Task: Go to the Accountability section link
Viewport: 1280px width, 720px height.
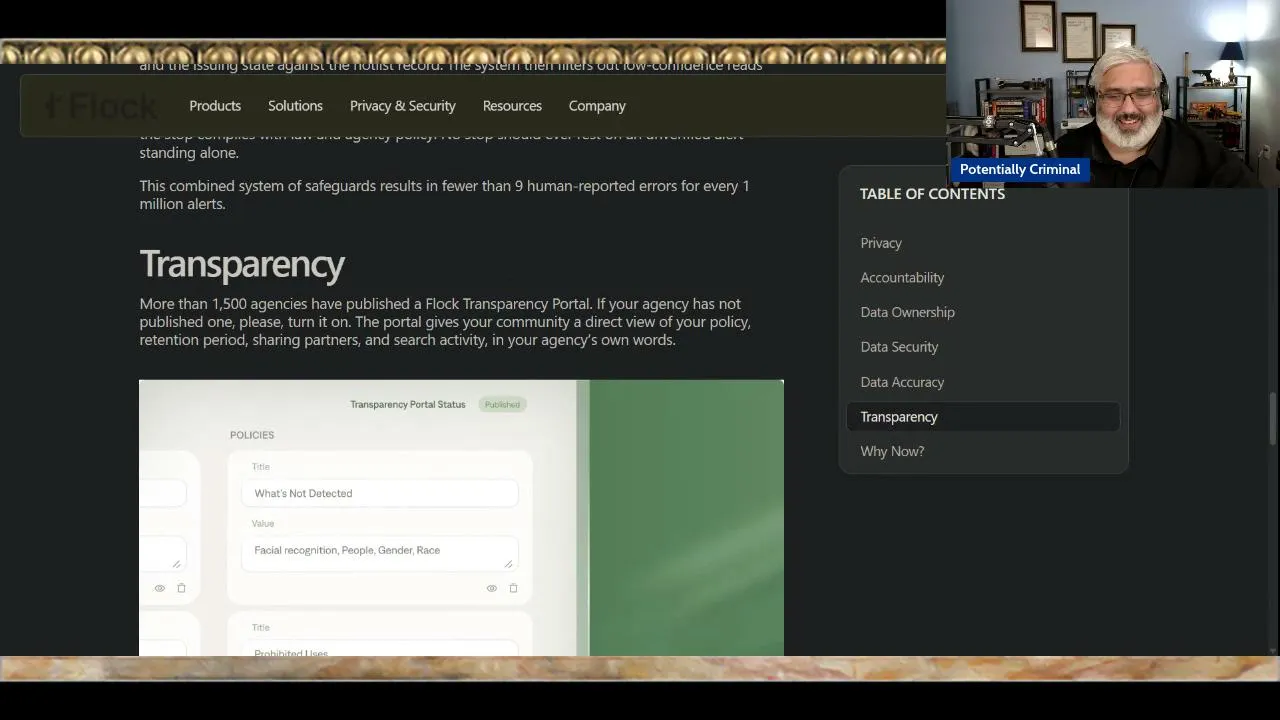Action: (x=902, y=278)
